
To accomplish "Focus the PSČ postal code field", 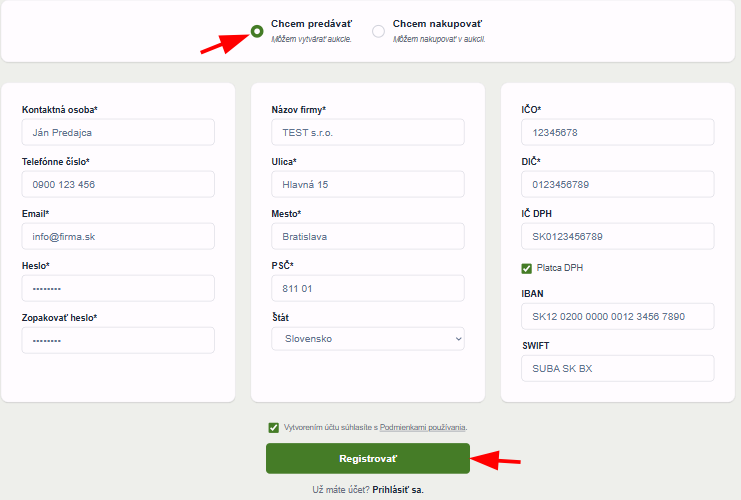I will 367,288.
